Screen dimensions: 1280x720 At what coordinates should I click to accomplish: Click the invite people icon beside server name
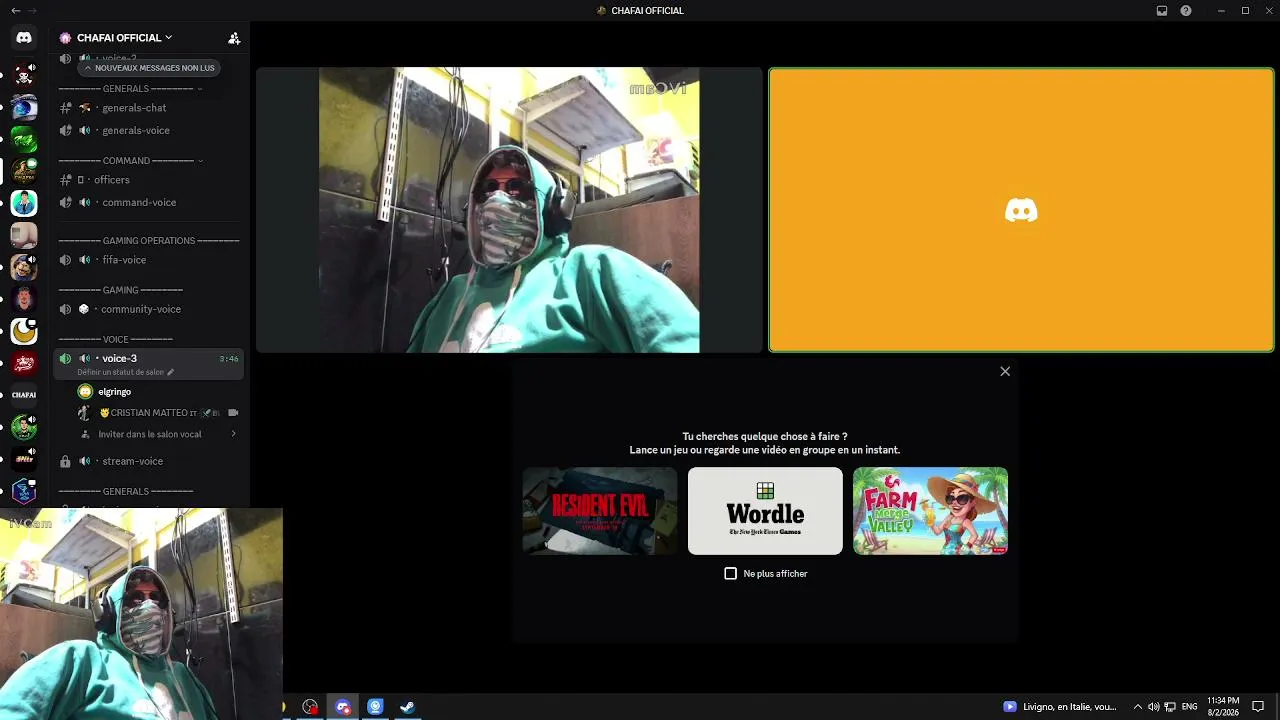tap(234, 38)
